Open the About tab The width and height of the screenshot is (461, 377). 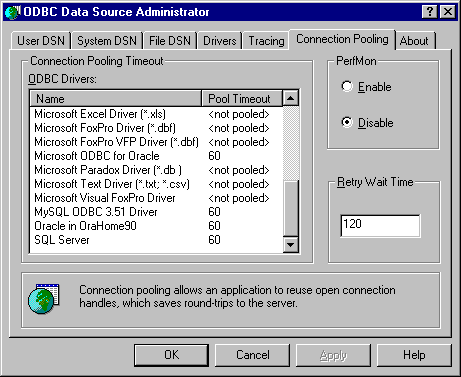414,41
